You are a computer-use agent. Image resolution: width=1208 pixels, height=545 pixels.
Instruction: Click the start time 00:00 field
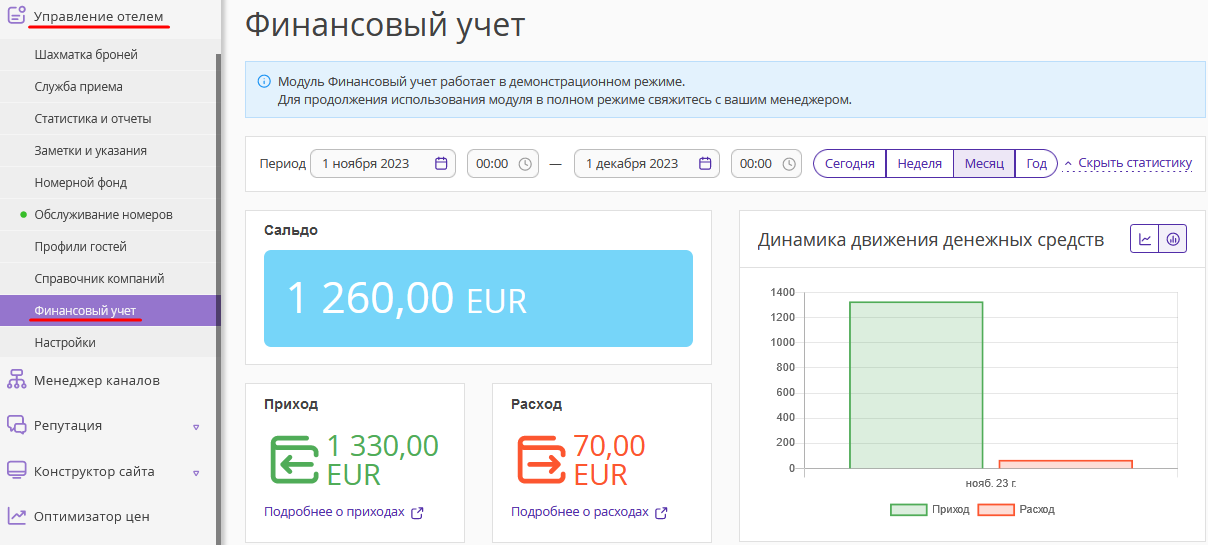click(x=503, y=164)
